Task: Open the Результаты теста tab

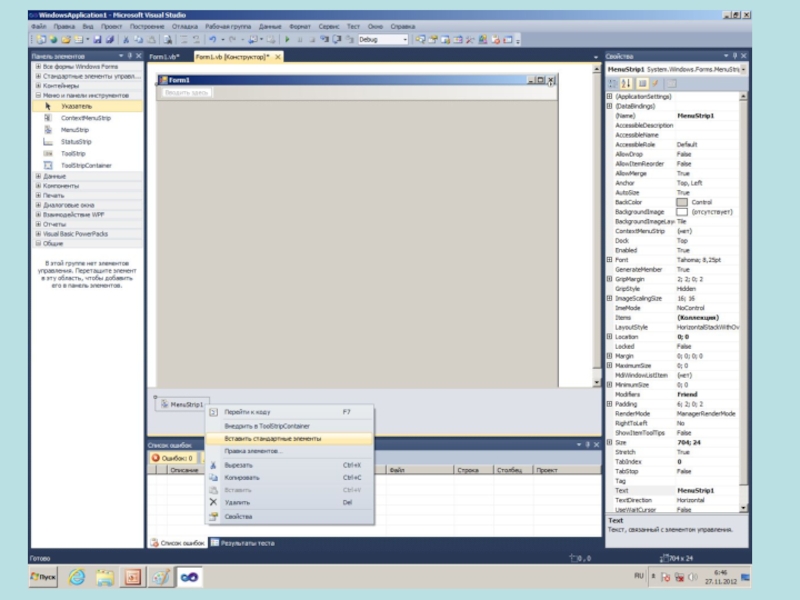Action: [x=246, y=543]
